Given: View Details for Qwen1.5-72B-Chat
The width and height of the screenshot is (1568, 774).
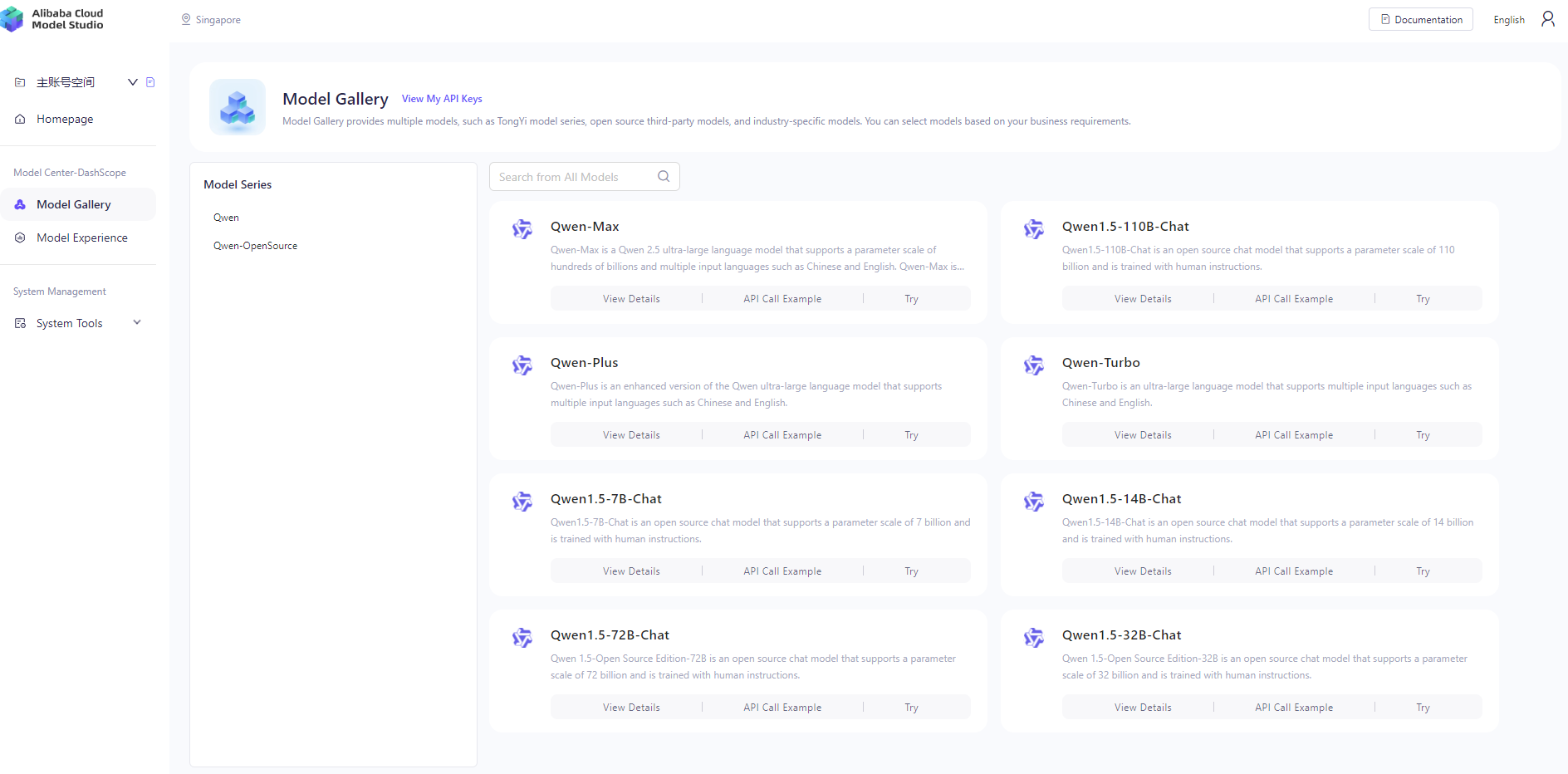Looking at the screenshot, I should pos(631,708).
